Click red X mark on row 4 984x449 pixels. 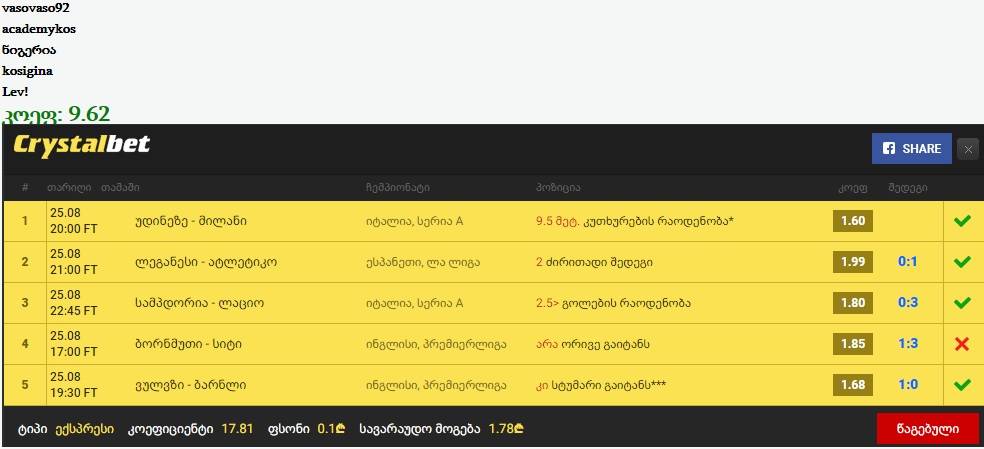pyautogui.click(x=961, y=344)
